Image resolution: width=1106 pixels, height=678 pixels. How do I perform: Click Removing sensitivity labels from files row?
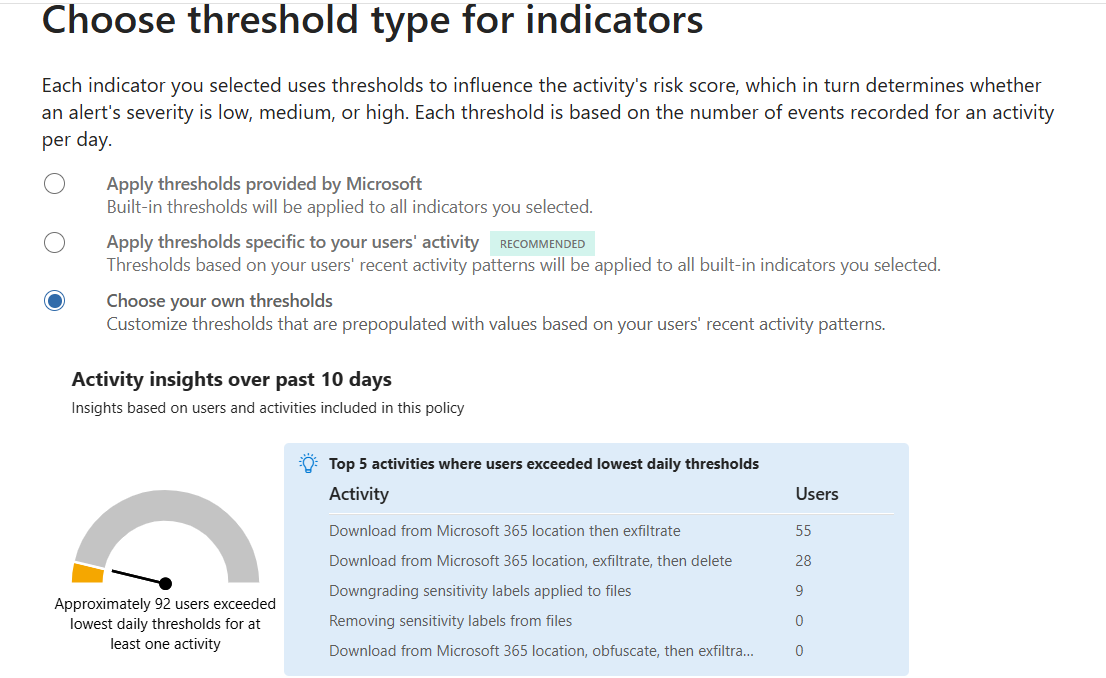click(611, 621)
